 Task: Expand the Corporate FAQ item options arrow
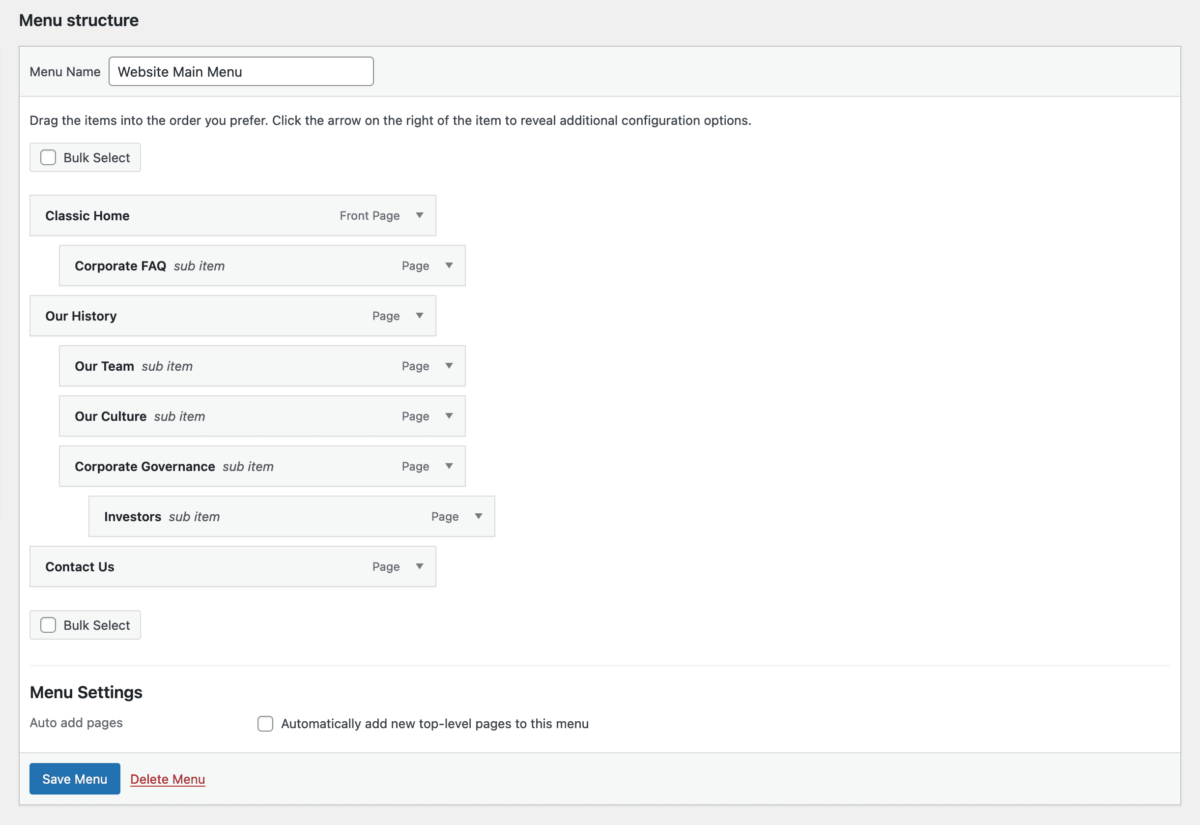click(x=449, y=265)
